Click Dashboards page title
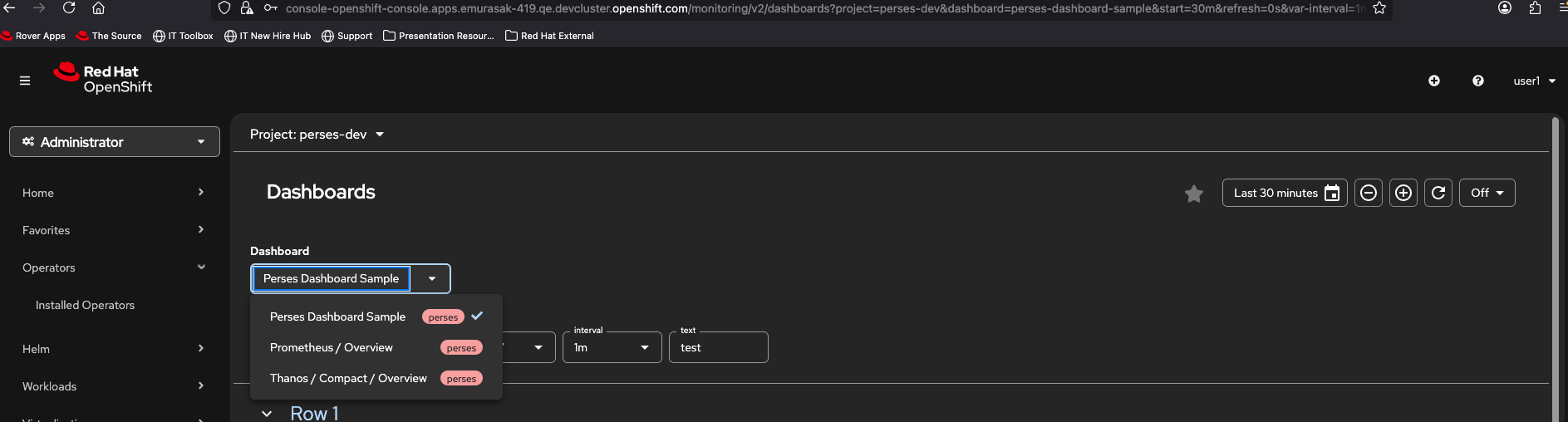Viewport: 1568px width, 422px height. coord(321,192)
